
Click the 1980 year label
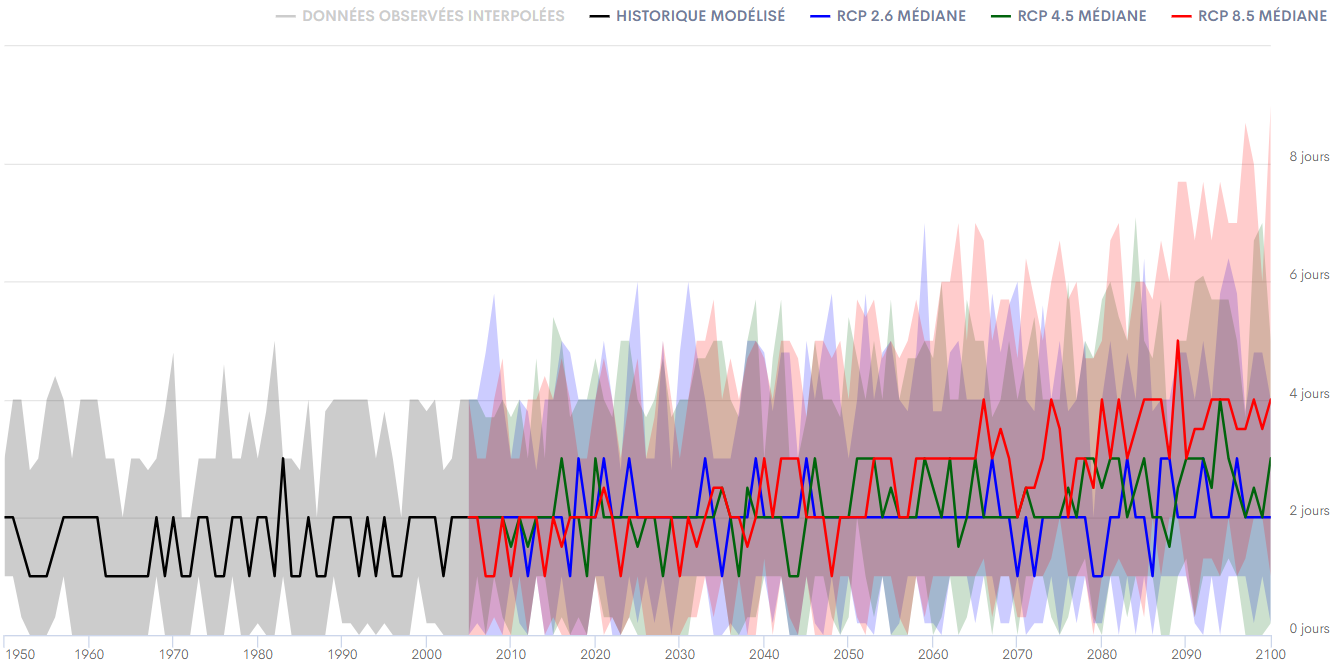point(257,654)
